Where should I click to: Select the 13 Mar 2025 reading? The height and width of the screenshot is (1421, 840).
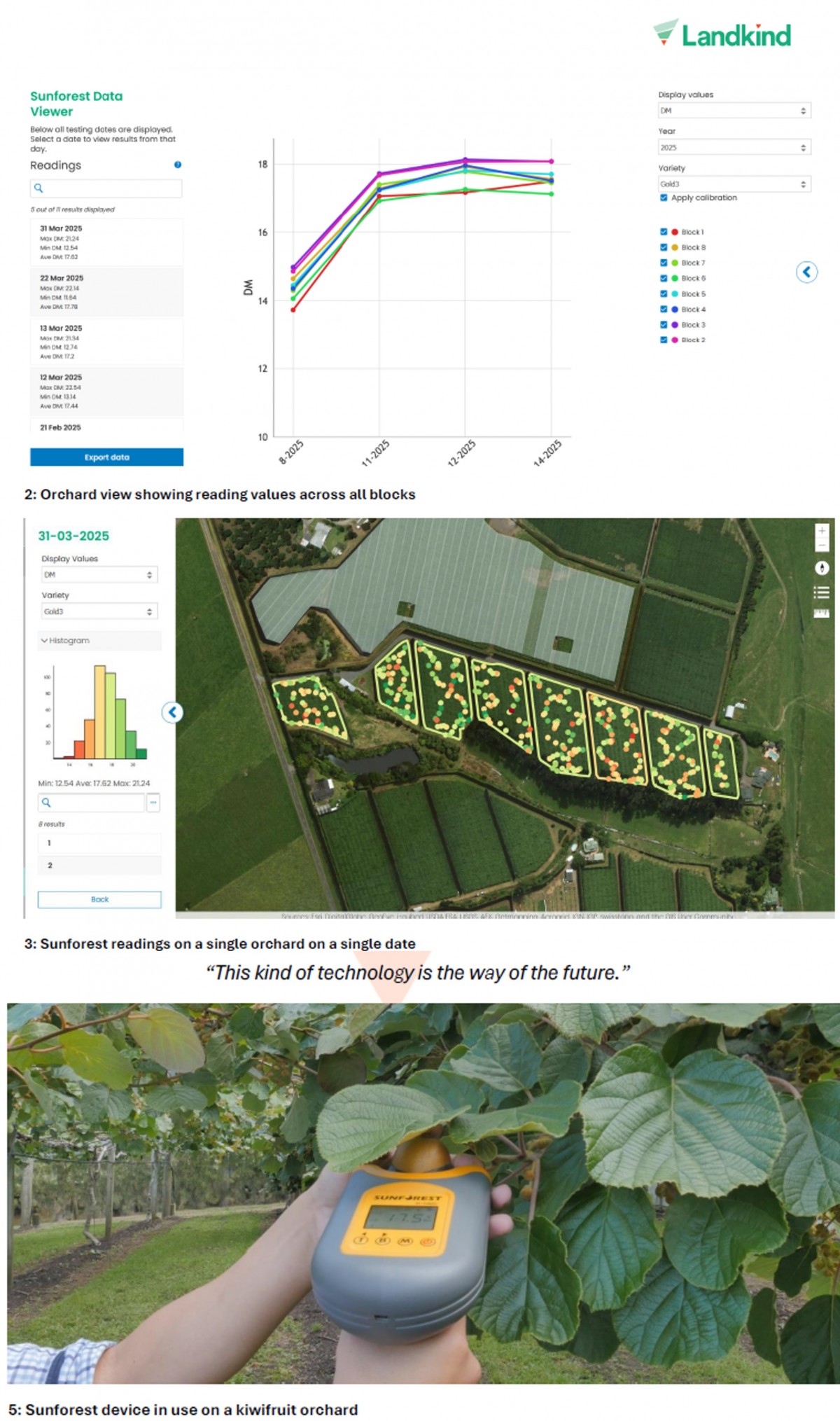pyautogui.click(x=106, y=342)
